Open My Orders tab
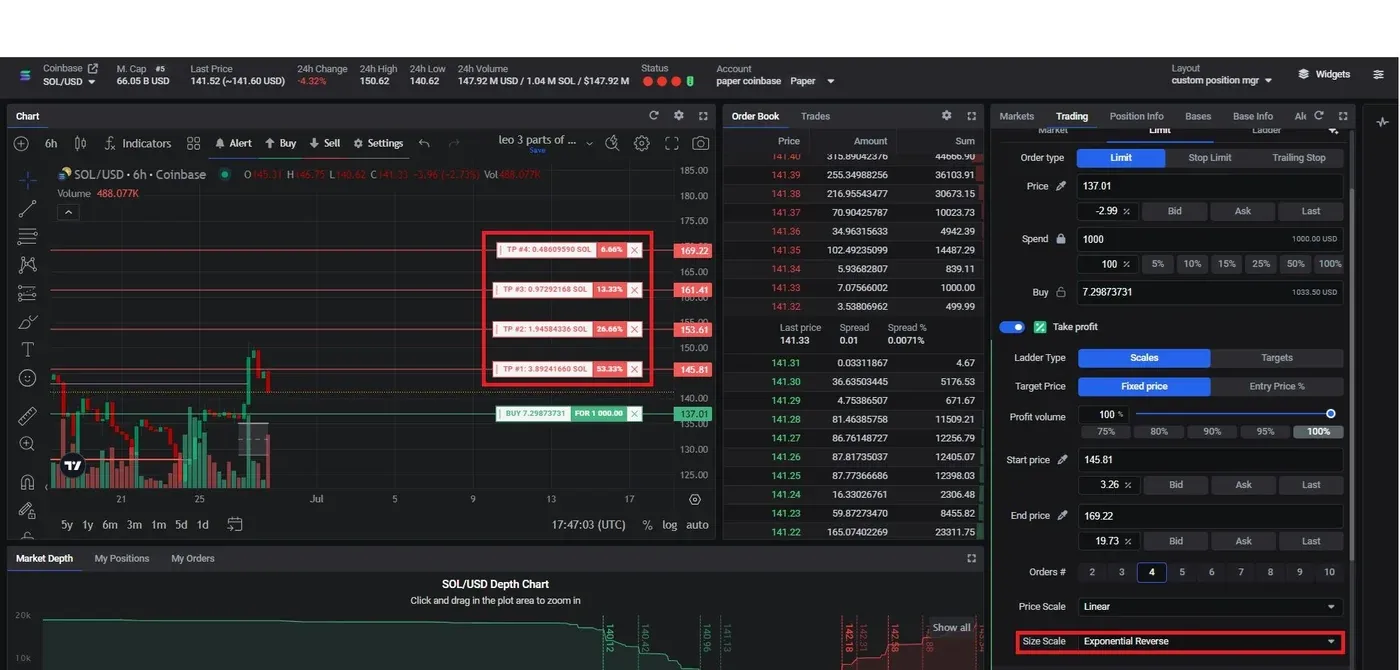The width and height of the screenshot is (1400, 670). [x=193, y=558]
